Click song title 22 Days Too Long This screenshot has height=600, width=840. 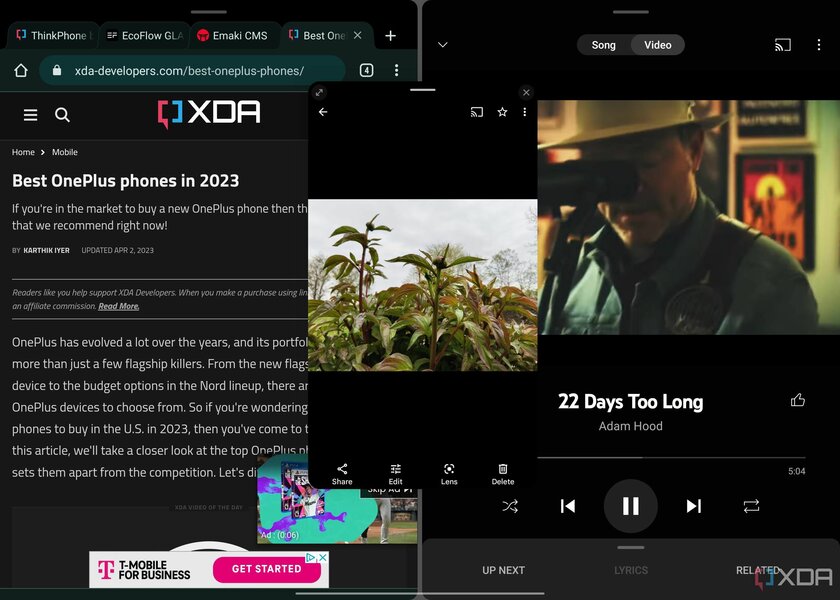coord(631,401)
